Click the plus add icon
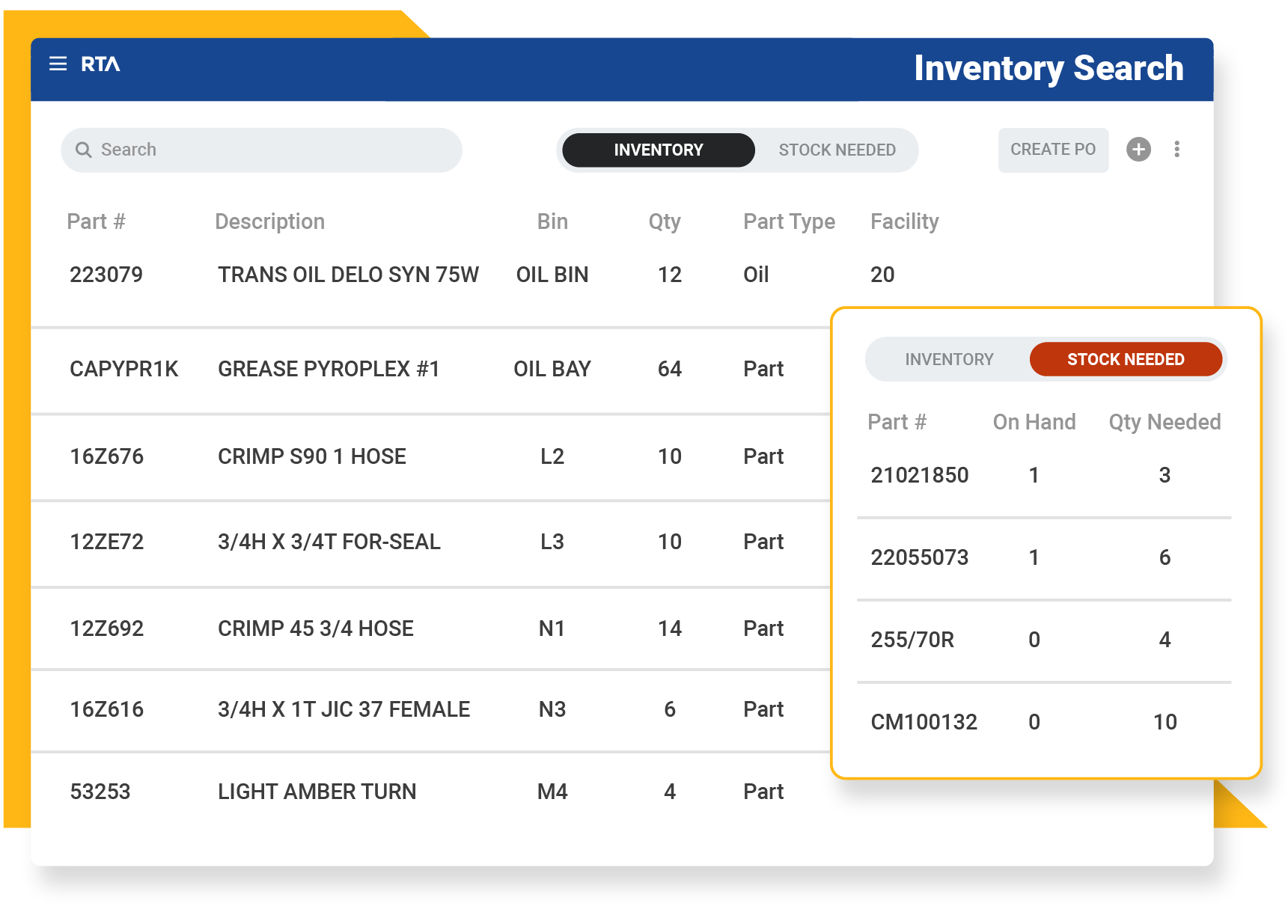This screenshot has width=1288, height=924. 1138,149
